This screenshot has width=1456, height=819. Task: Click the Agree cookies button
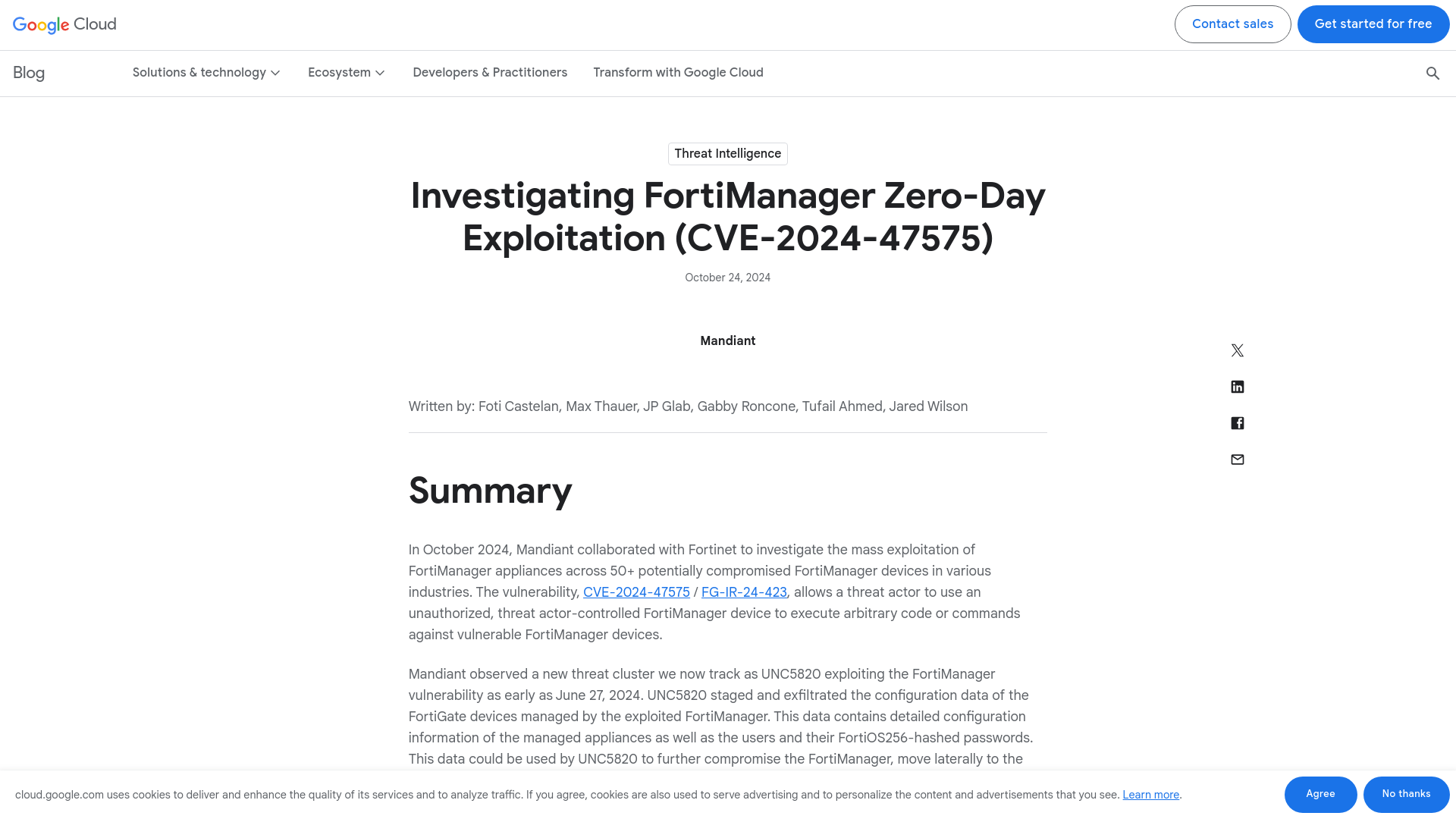pyautogui.click(x=1320, y=794)
